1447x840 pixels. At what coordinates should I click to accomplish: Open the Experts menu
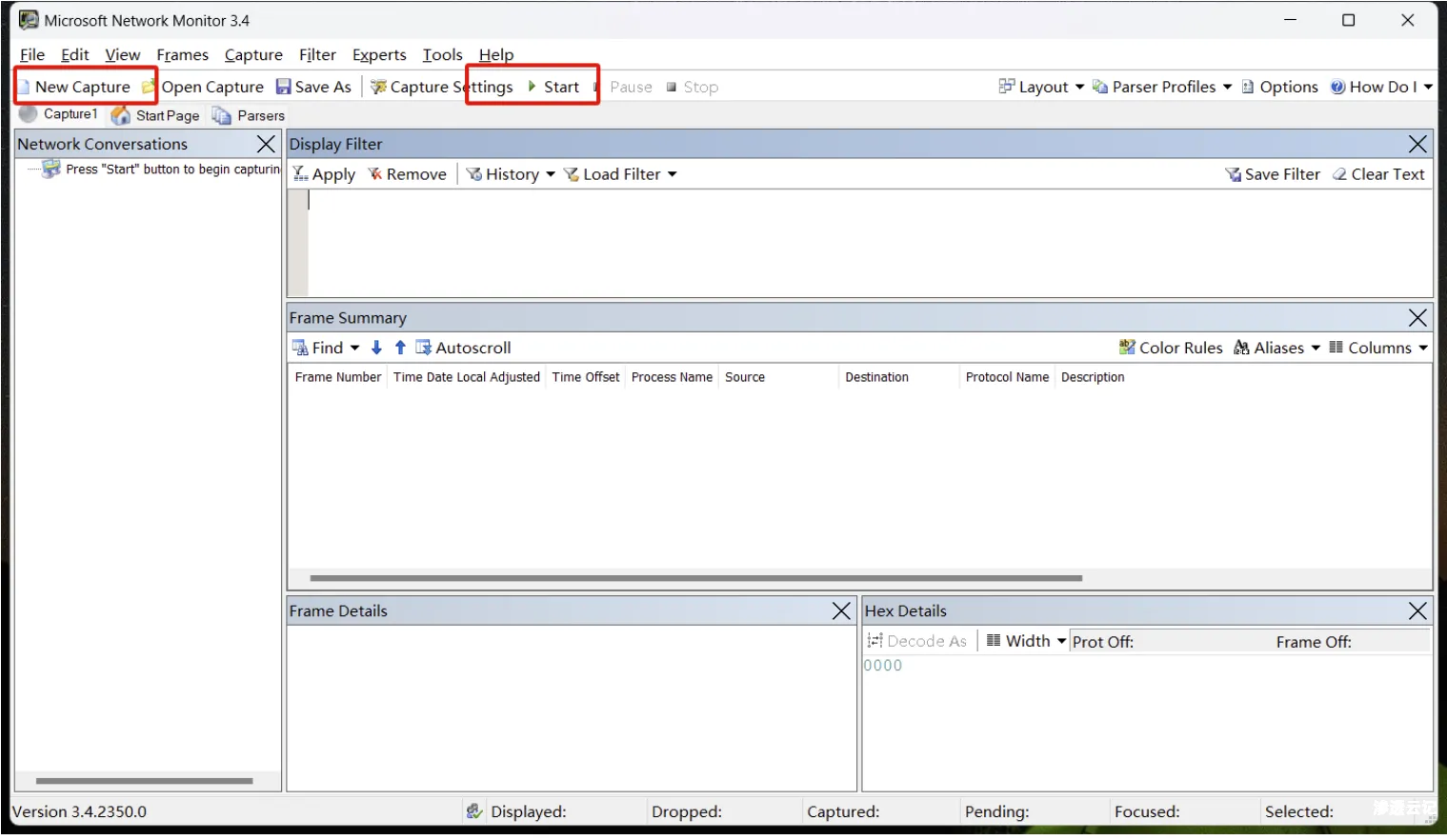379,55
